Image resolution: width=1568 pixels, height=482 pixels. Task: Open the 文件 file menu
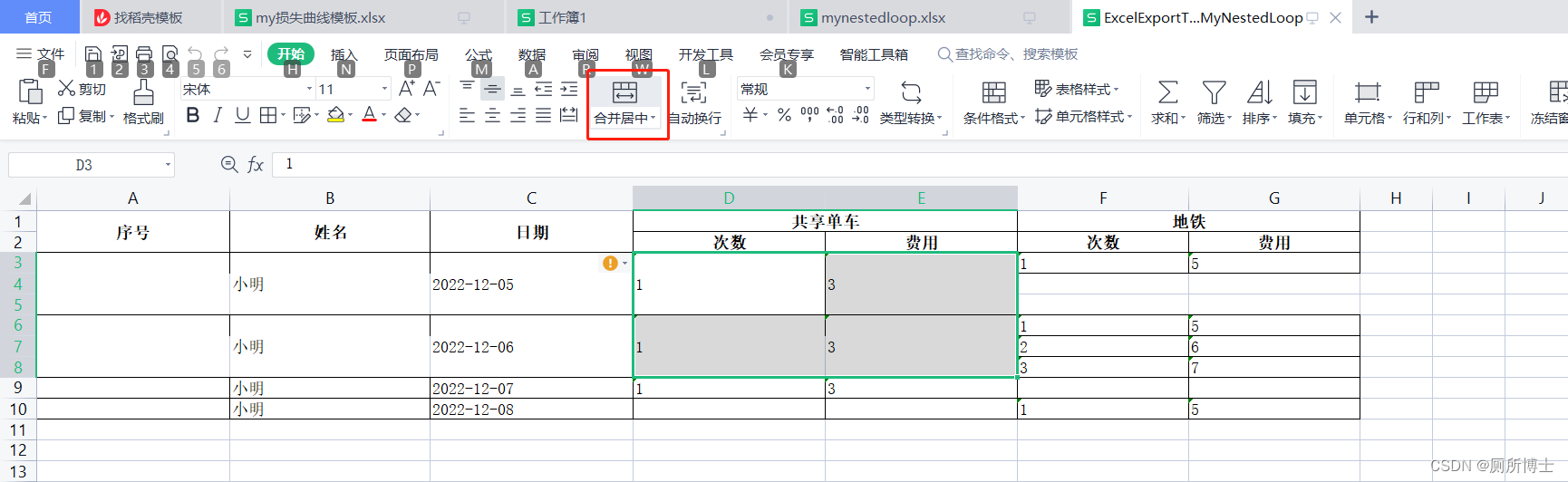click(x=41, y=54)
